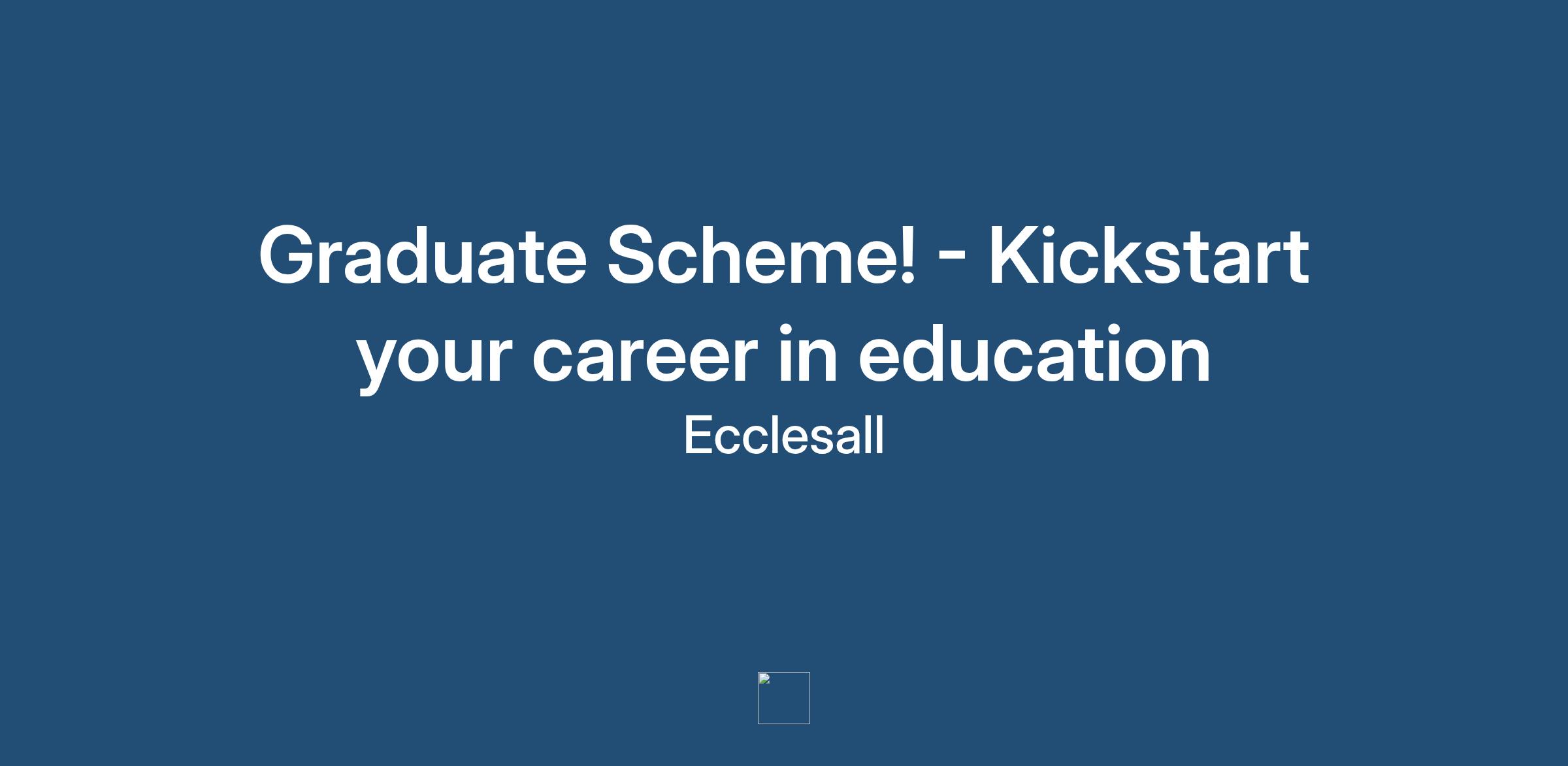This screenshot has width=1568, height=766.
Task: Click the Graduate Scheme headline text
Action: (x=783, y=306)
